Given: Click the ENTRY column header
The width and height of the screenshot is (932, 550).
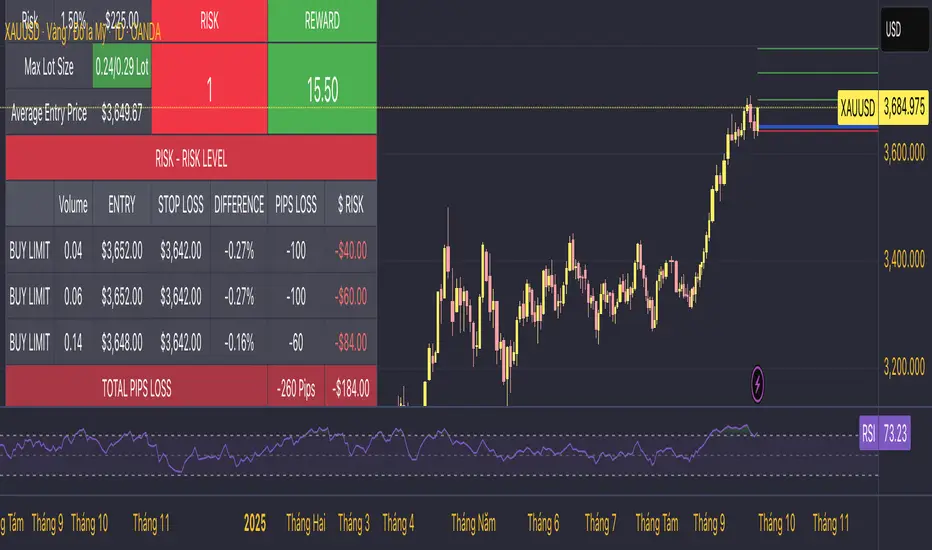Looking at the screenshot, I should pyautogui.click(x=122, y=205).
